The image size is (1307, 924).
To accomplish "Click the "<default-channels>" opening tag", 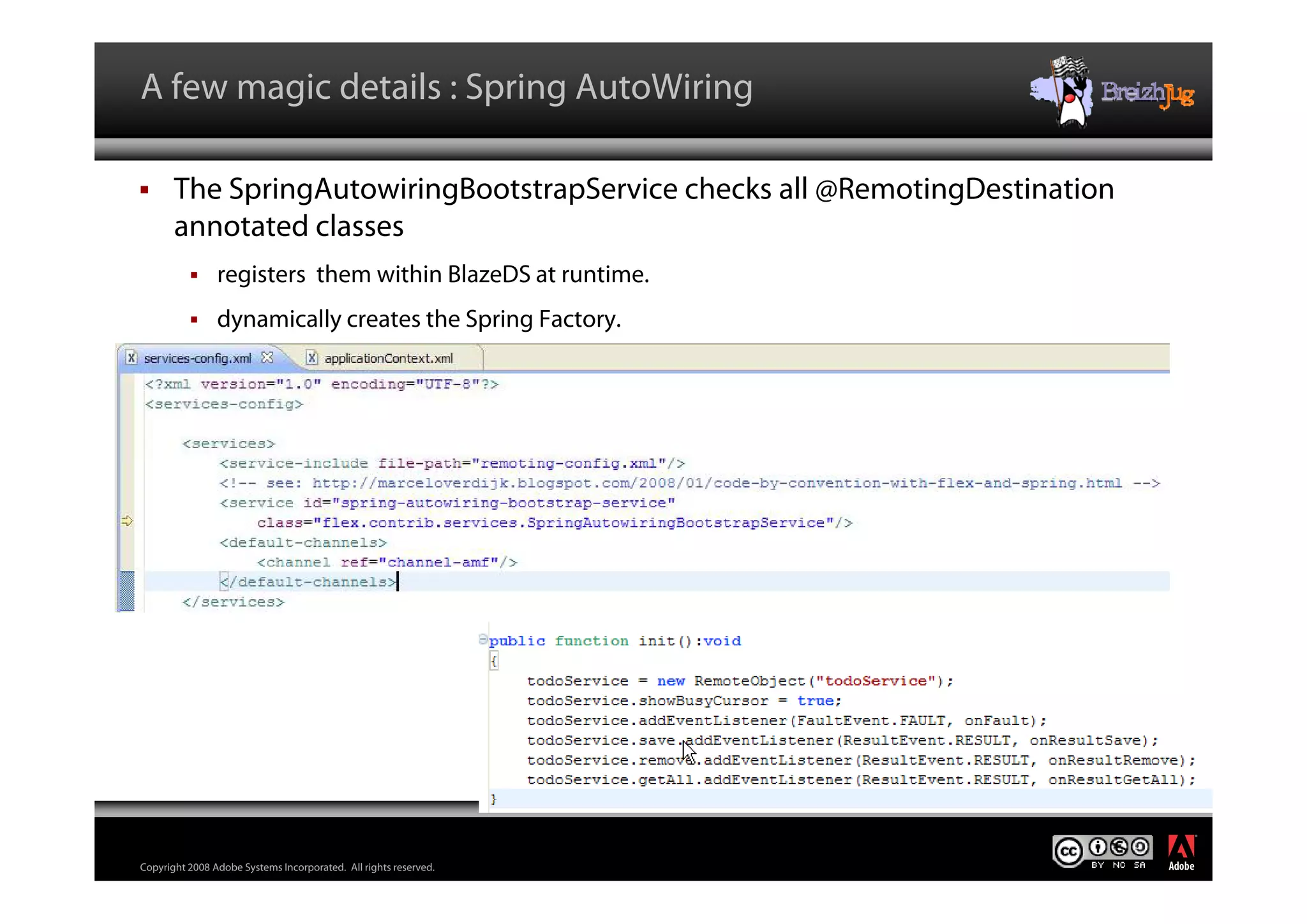I will [302, 542].
